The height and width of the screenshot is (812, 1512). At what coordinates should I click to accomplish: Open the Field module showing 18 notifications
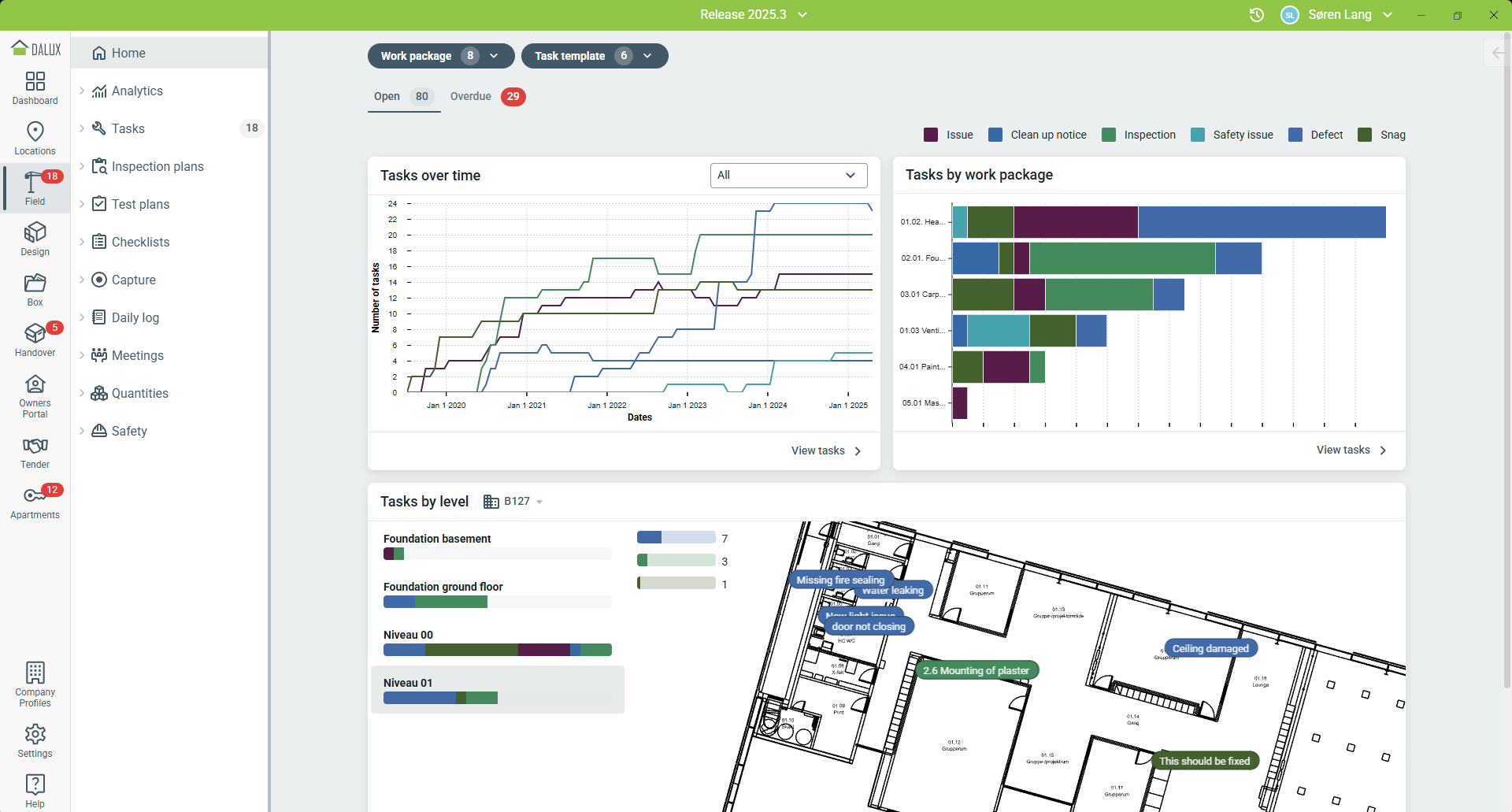point(35,187)
